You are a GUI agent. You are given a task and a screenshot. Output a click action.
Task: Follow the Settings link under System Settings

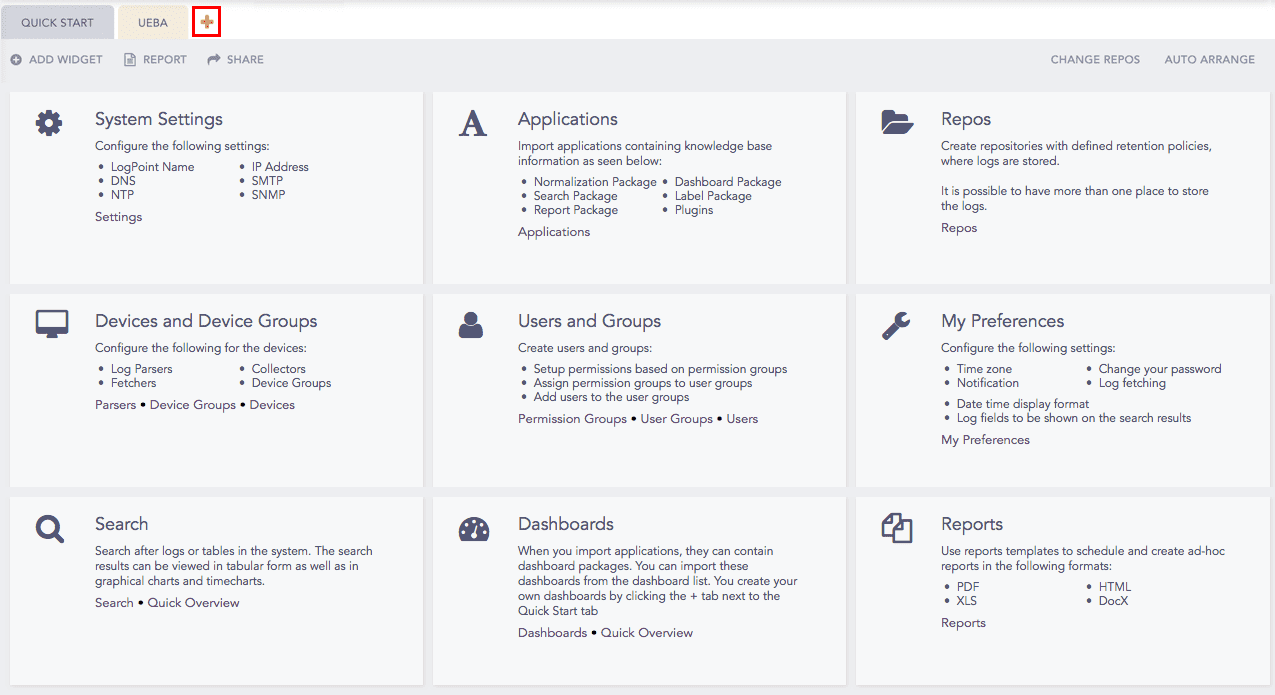pos(118,217)
